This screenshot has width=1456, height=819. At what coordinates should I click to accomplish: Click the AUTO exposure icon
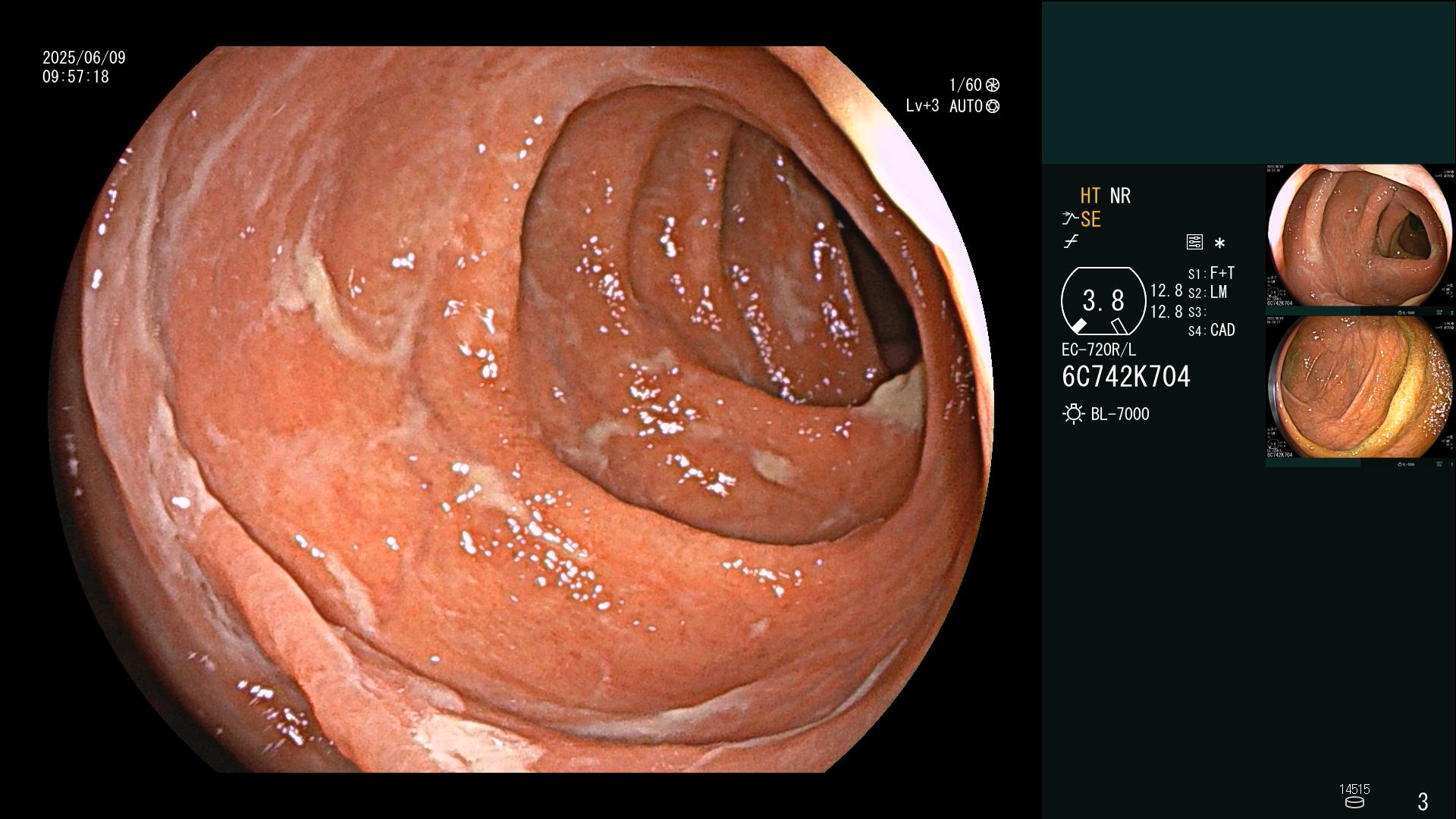pos(993,106)
